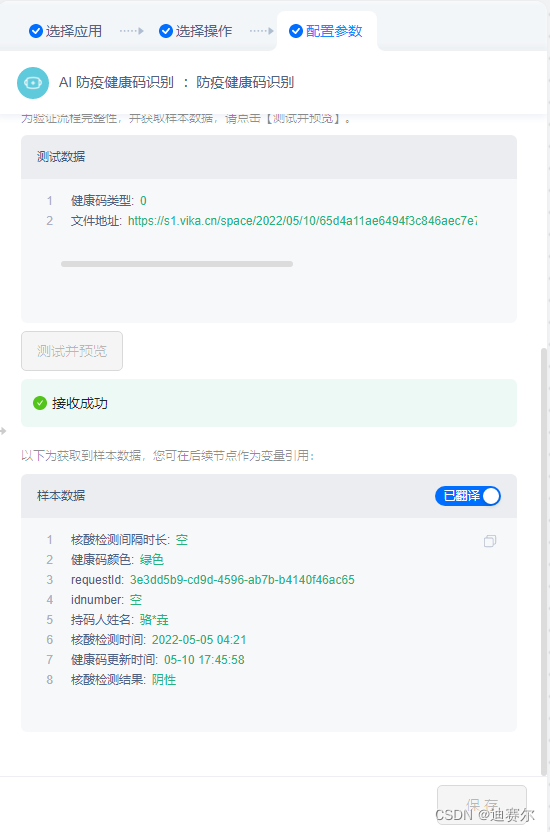Click the checkmark icon before 选择操作
This screenshot has width=550, height=832.
tap(165, 31)
